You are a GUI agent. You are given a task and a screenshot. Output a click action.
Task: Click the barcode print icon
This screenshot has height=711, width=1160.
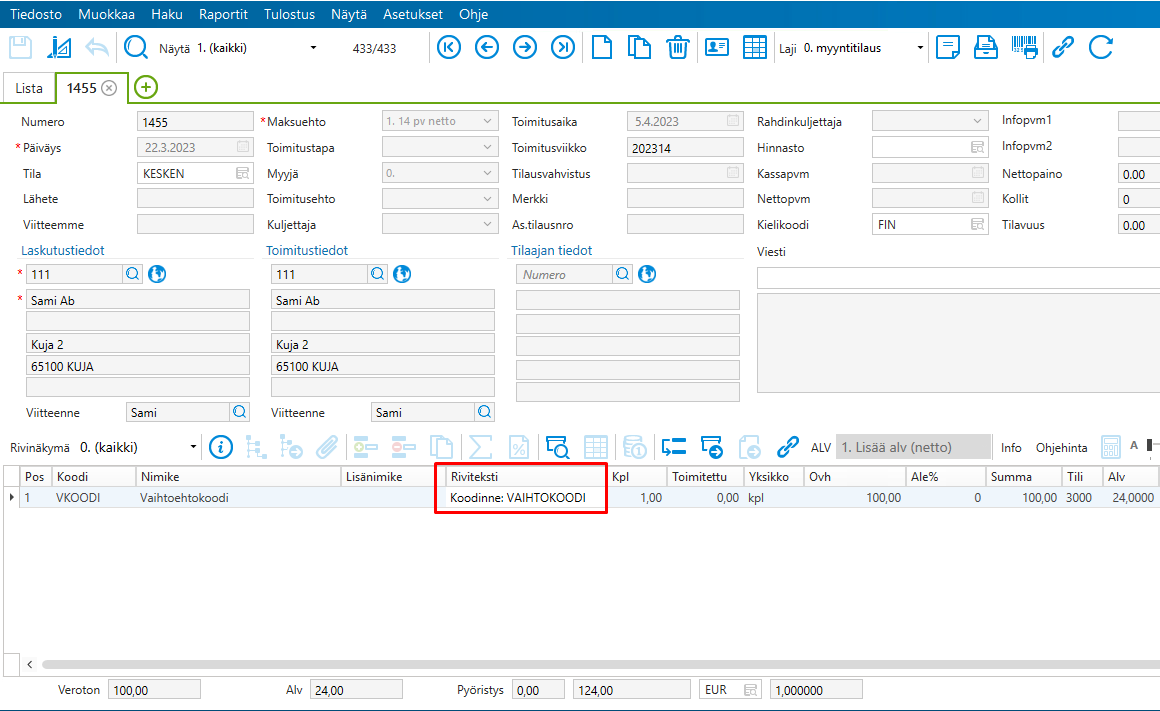[x=1024, y=47]
